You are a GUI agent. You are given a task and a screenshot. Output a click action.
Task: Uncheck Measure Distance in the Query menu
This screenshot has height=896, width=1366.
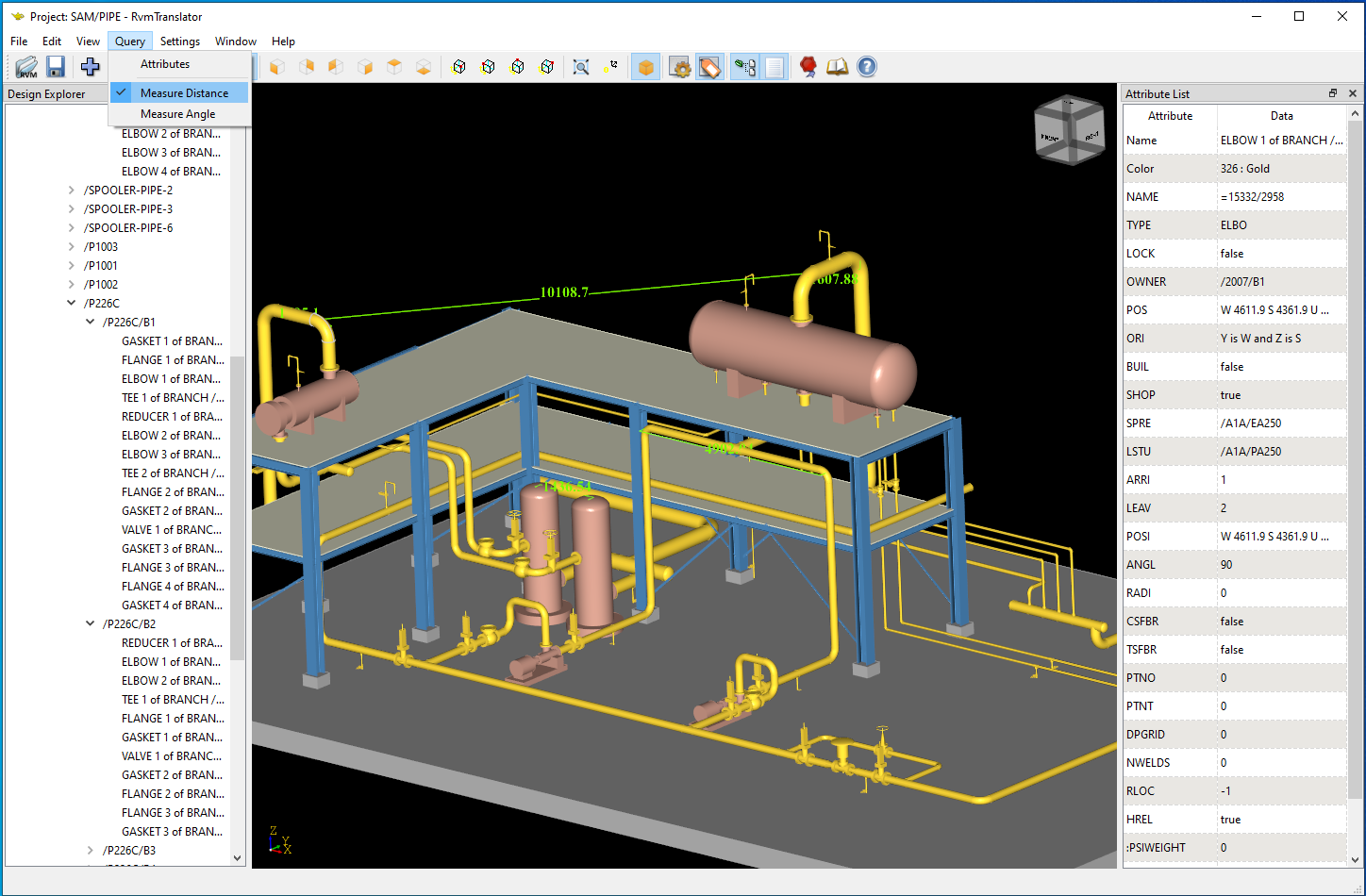tap(179, 93)
